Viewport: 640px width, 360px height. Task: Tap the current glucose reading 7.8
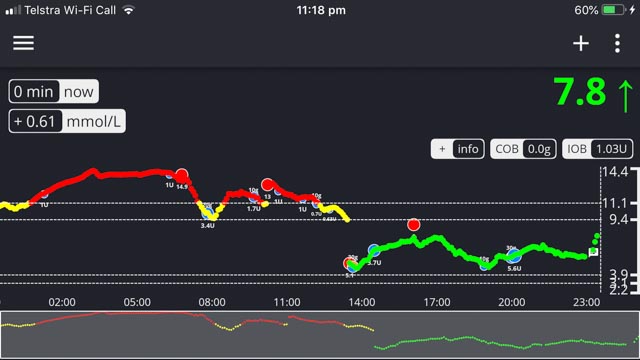(580, 92)
